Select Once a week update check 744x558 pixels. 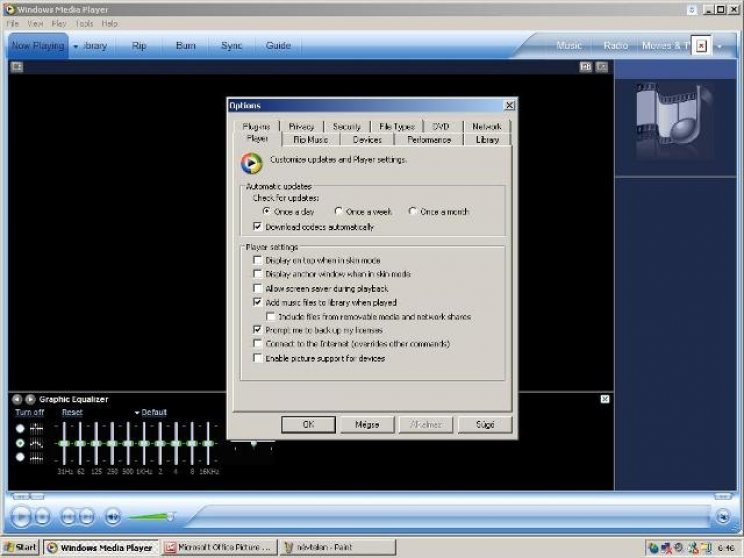click(339, 211)
